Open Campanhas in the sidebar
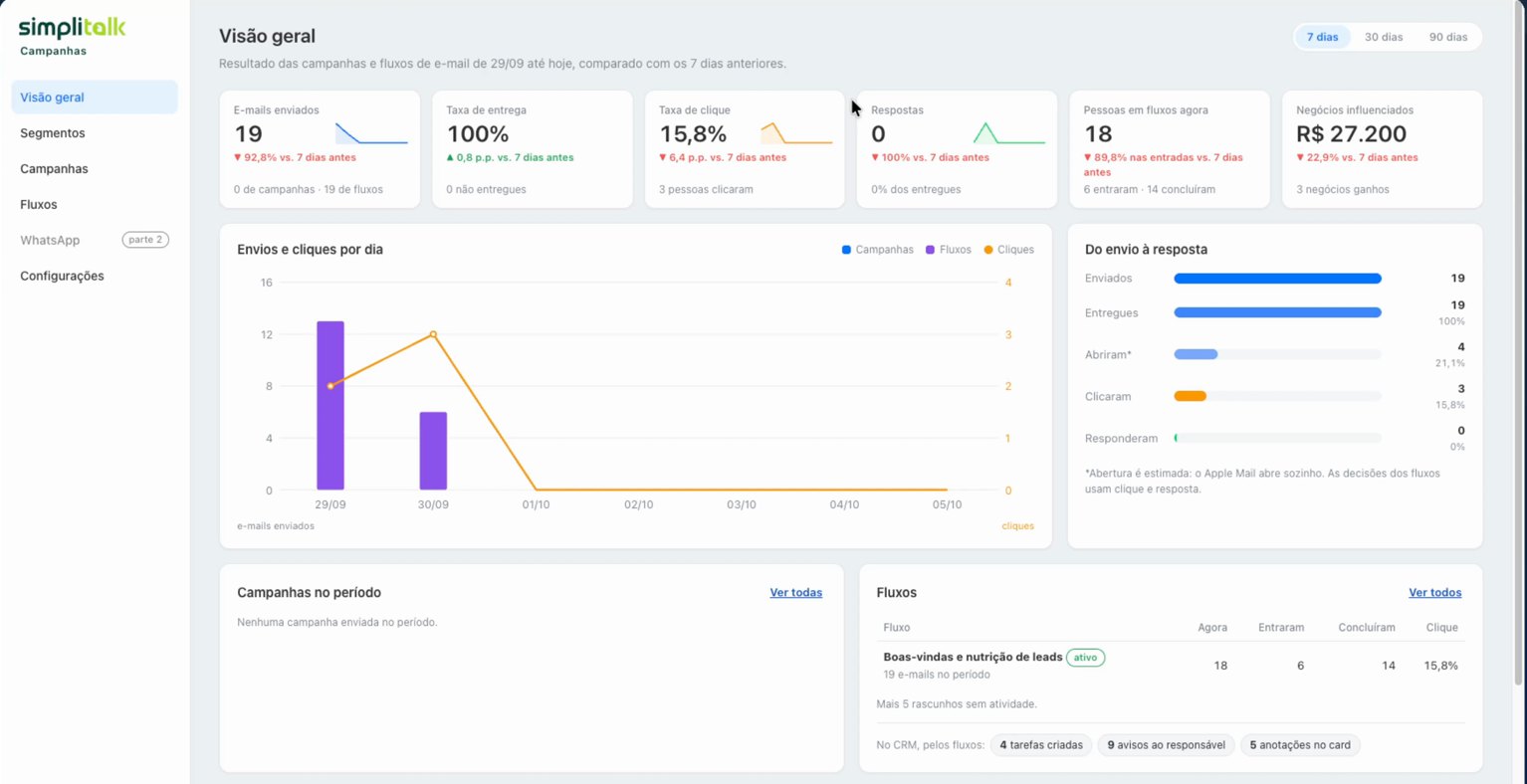Viewport: 1527px width, 784px height. (x=95, y=169)
